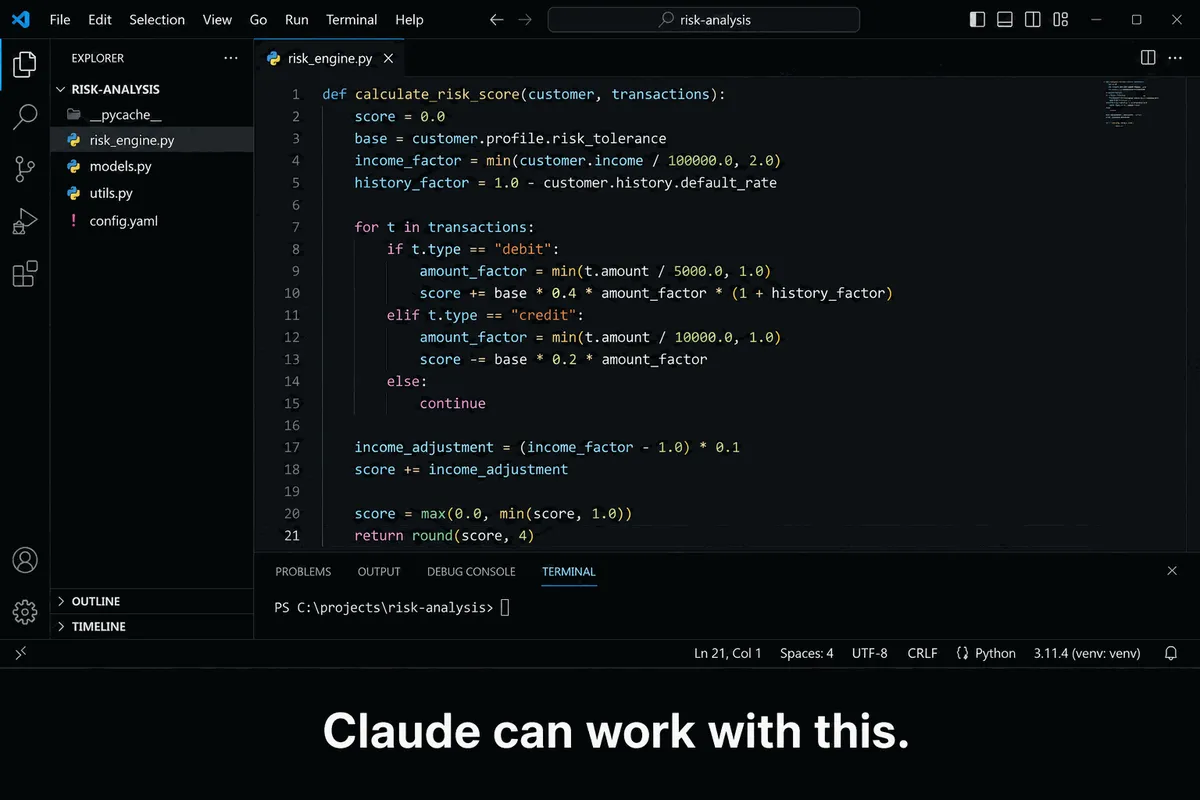Open the Edit menu
Screen dimensions: 1200x800
coord(100,20)
